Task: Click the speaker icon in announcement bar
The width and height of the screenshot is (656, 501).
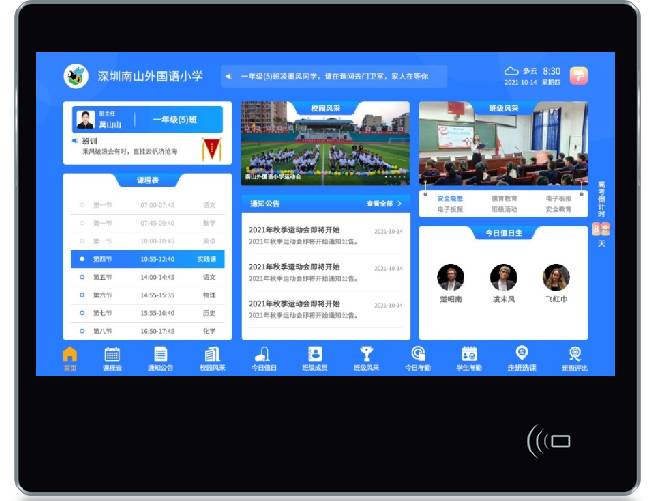Action: tap(228, 76)
